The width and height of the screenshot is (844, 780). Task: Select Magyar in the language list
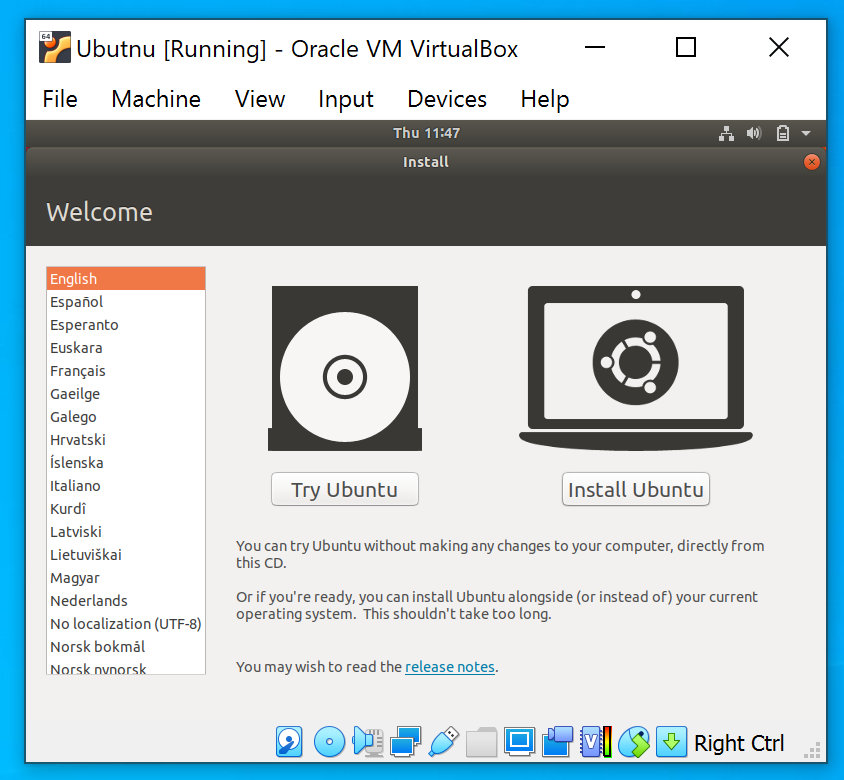(x=126, y=578)
